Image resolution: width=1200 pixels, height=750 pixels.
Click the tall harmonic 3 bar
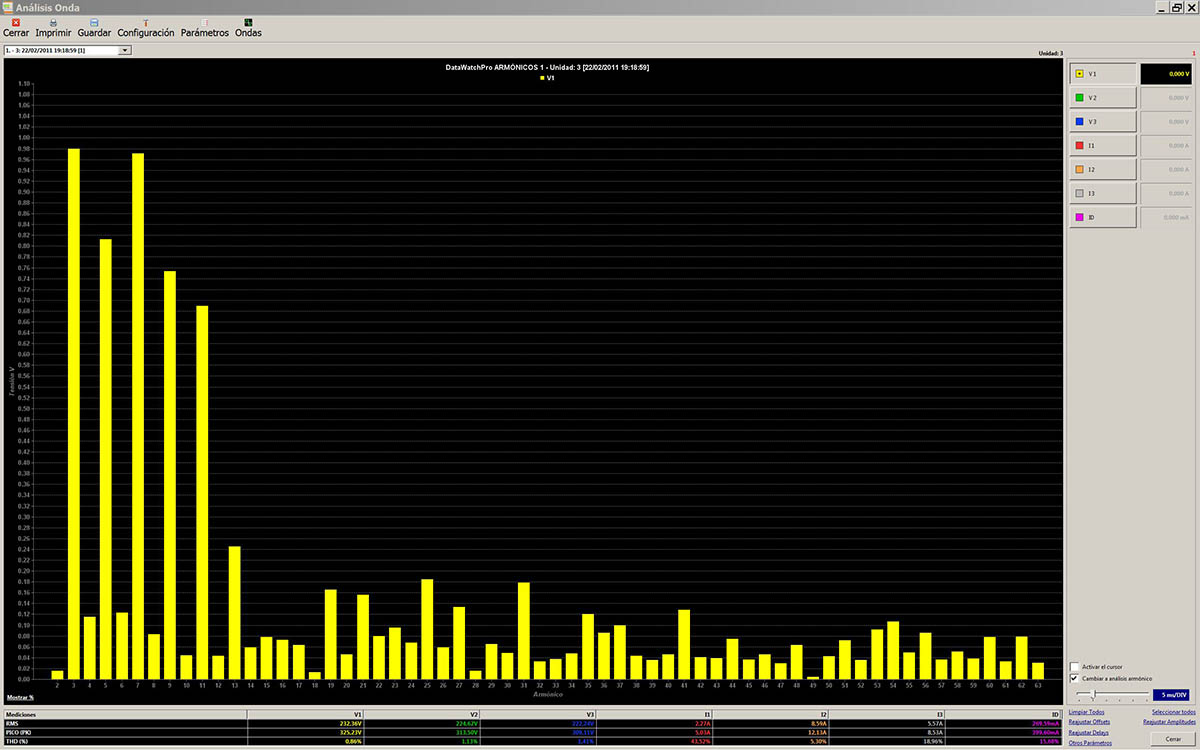(x=73, y=413)
